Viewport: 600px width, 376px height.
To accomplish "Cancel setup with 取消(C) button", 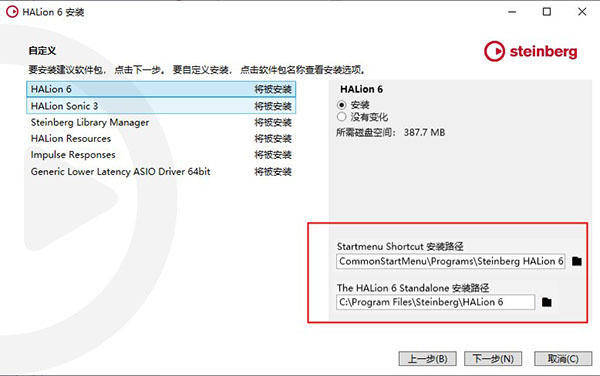I will pyautogui.click(x=563, y=359).
